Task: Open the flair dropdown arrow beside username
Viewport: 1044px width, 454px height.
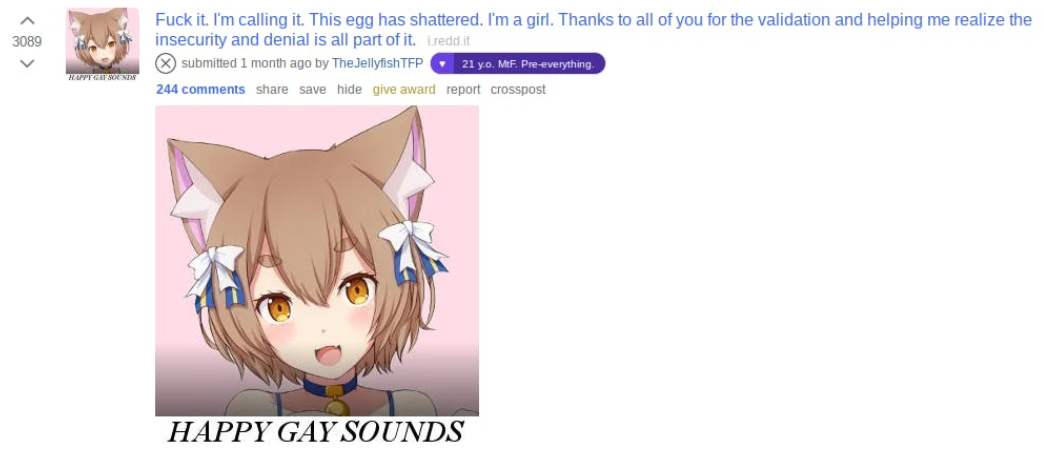Action: pos(442,64)
